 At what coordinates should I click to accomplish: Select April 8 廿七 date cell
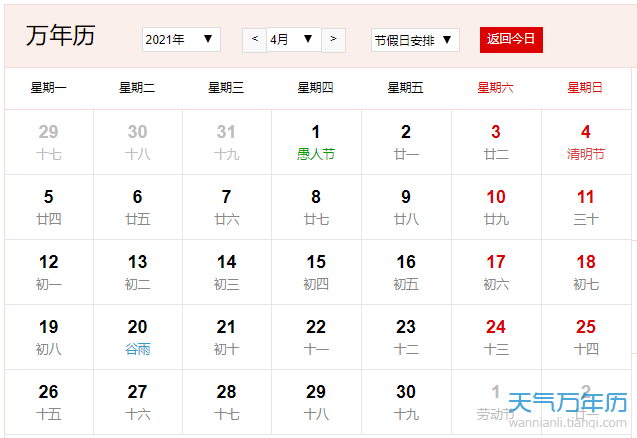point(316,207)
